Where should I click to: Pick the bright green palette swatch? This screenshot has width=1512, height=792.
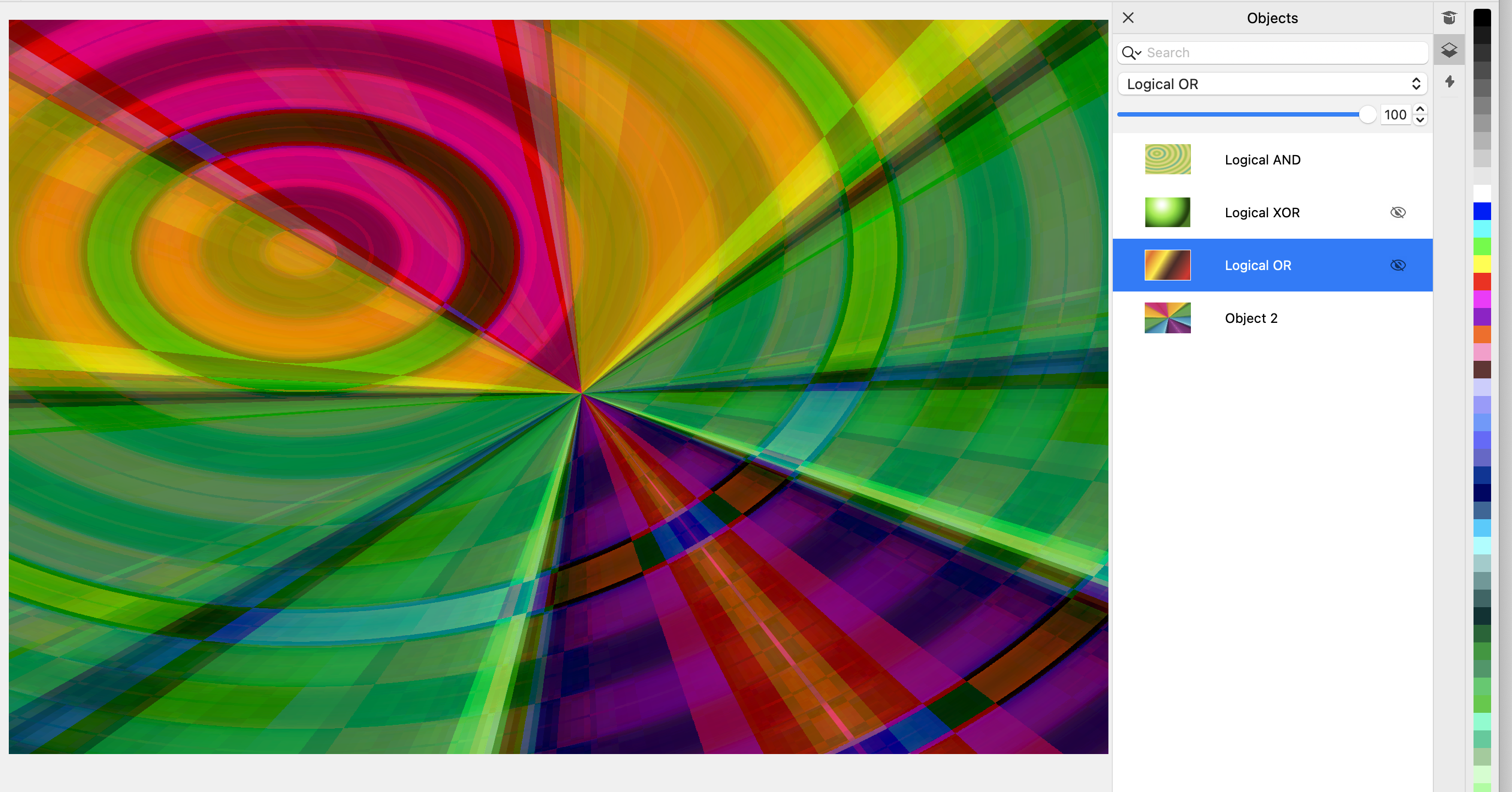[1481, 246]
